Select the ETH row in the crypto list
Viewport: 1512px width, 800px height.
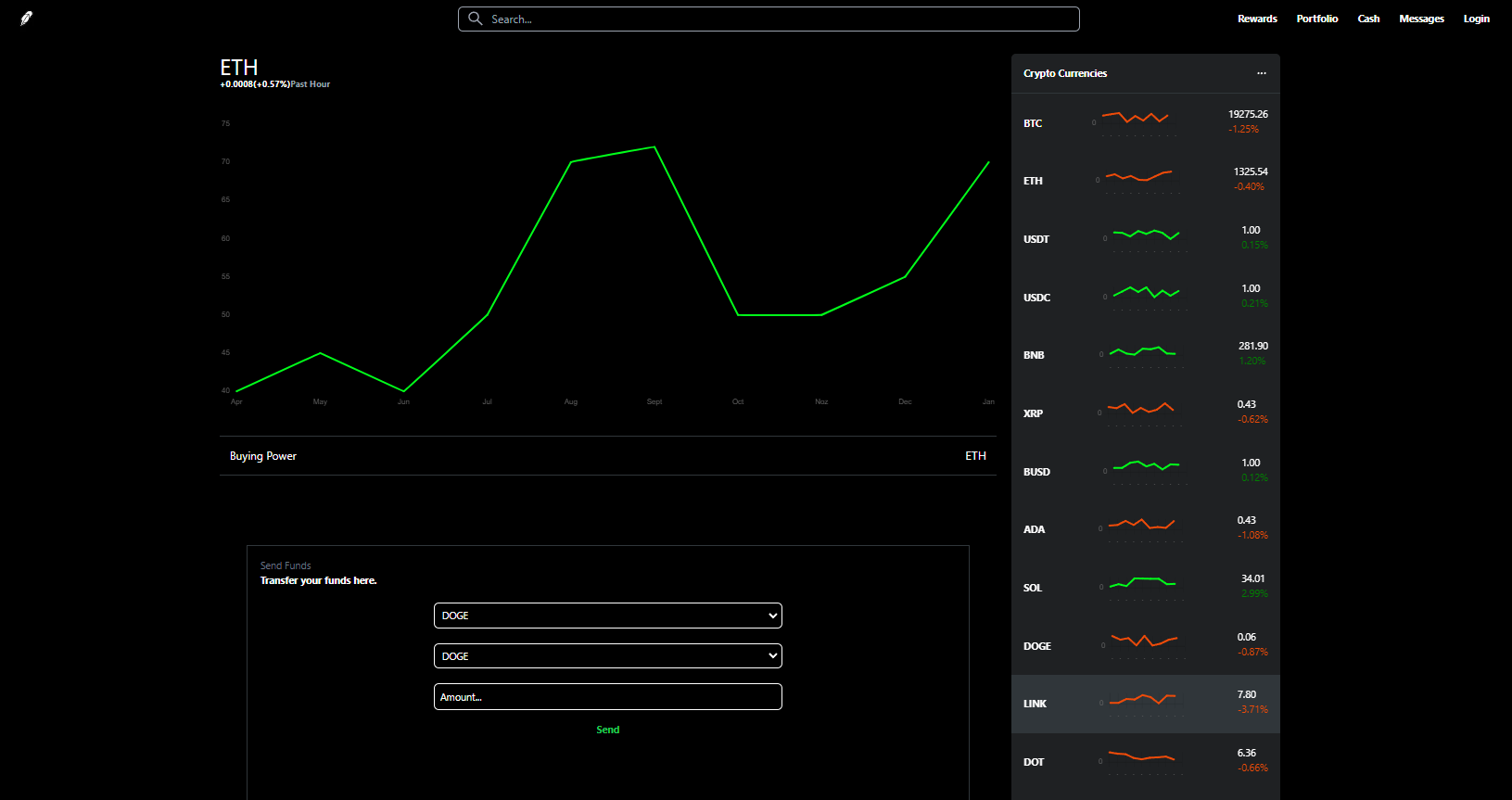pos(1145,181)
